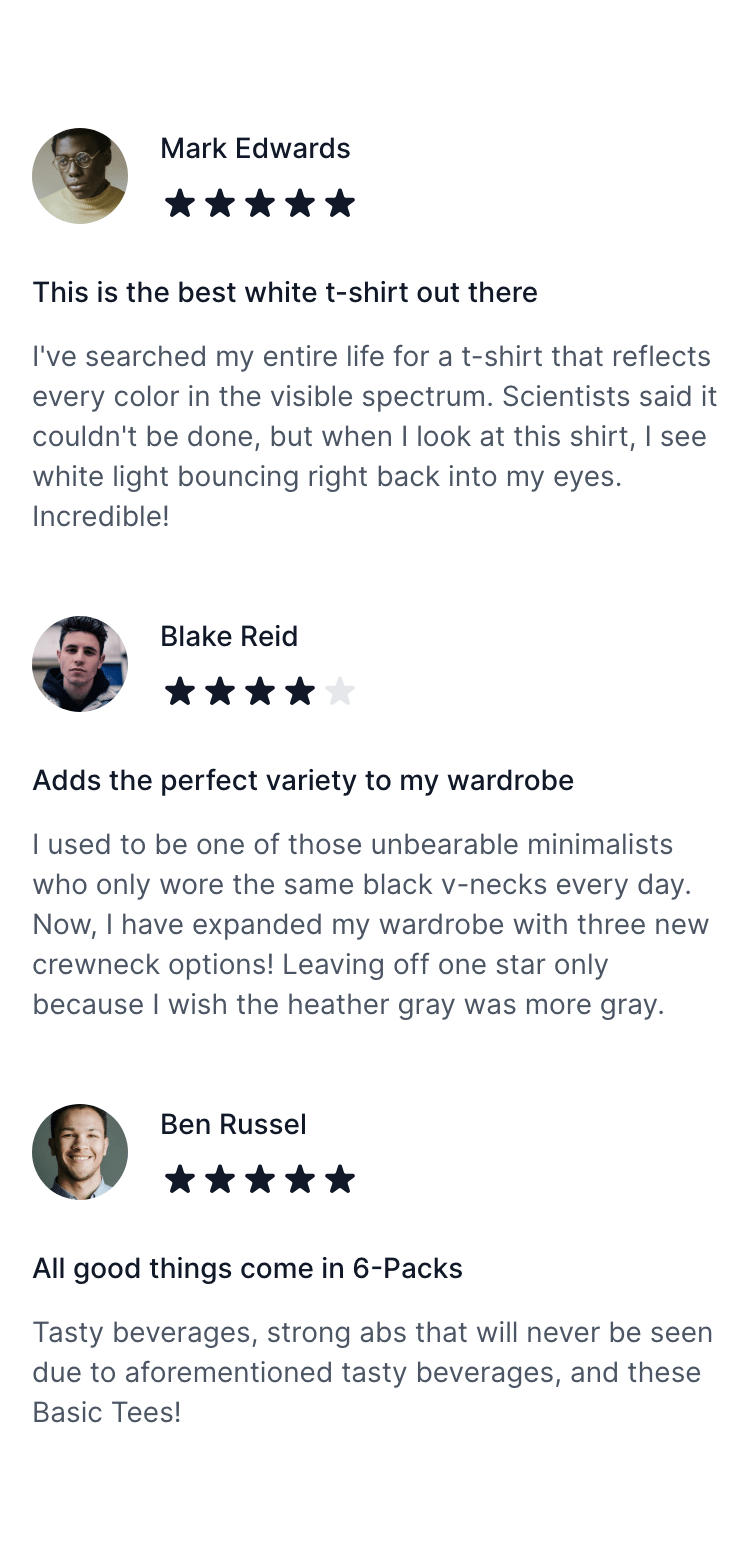Click the third star in Ben Russel's rating
The width and height of the screenshot is (750, 1560).
click(260, 1179)
